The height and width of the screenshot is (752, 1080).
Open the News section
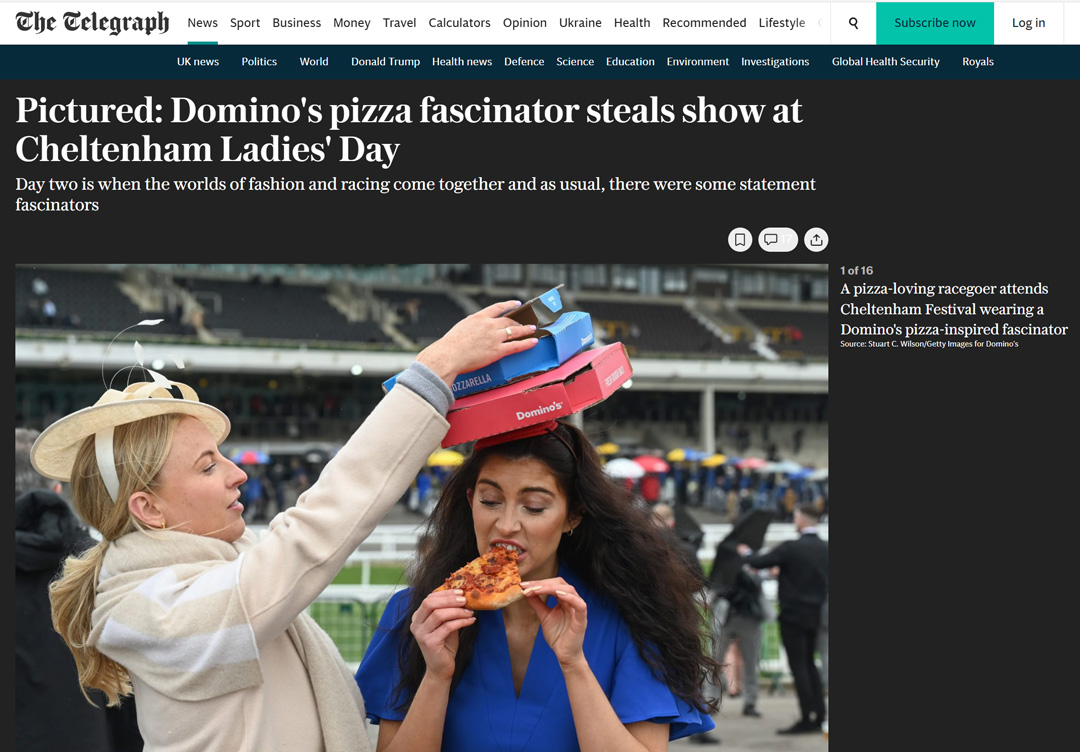pos(202,23)
